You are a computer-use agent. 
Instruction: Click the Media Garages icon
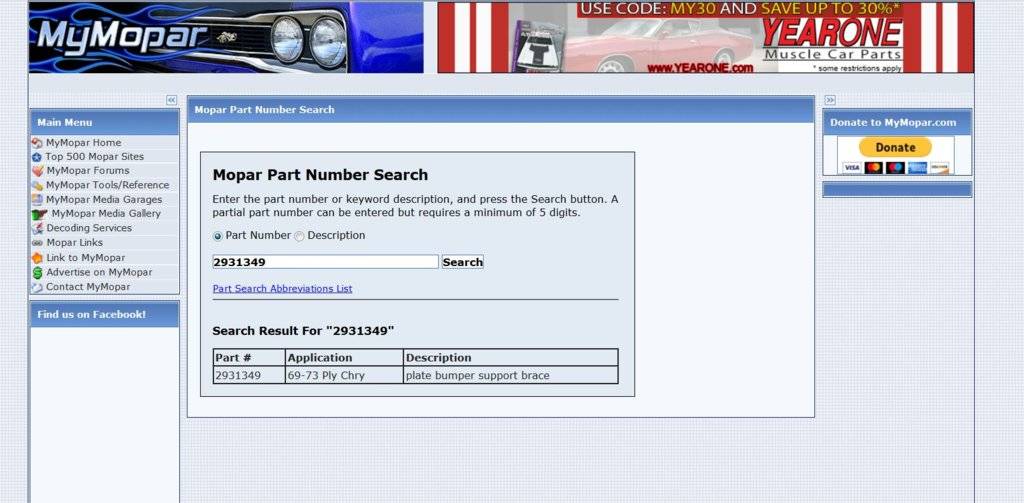pos(37,200)
